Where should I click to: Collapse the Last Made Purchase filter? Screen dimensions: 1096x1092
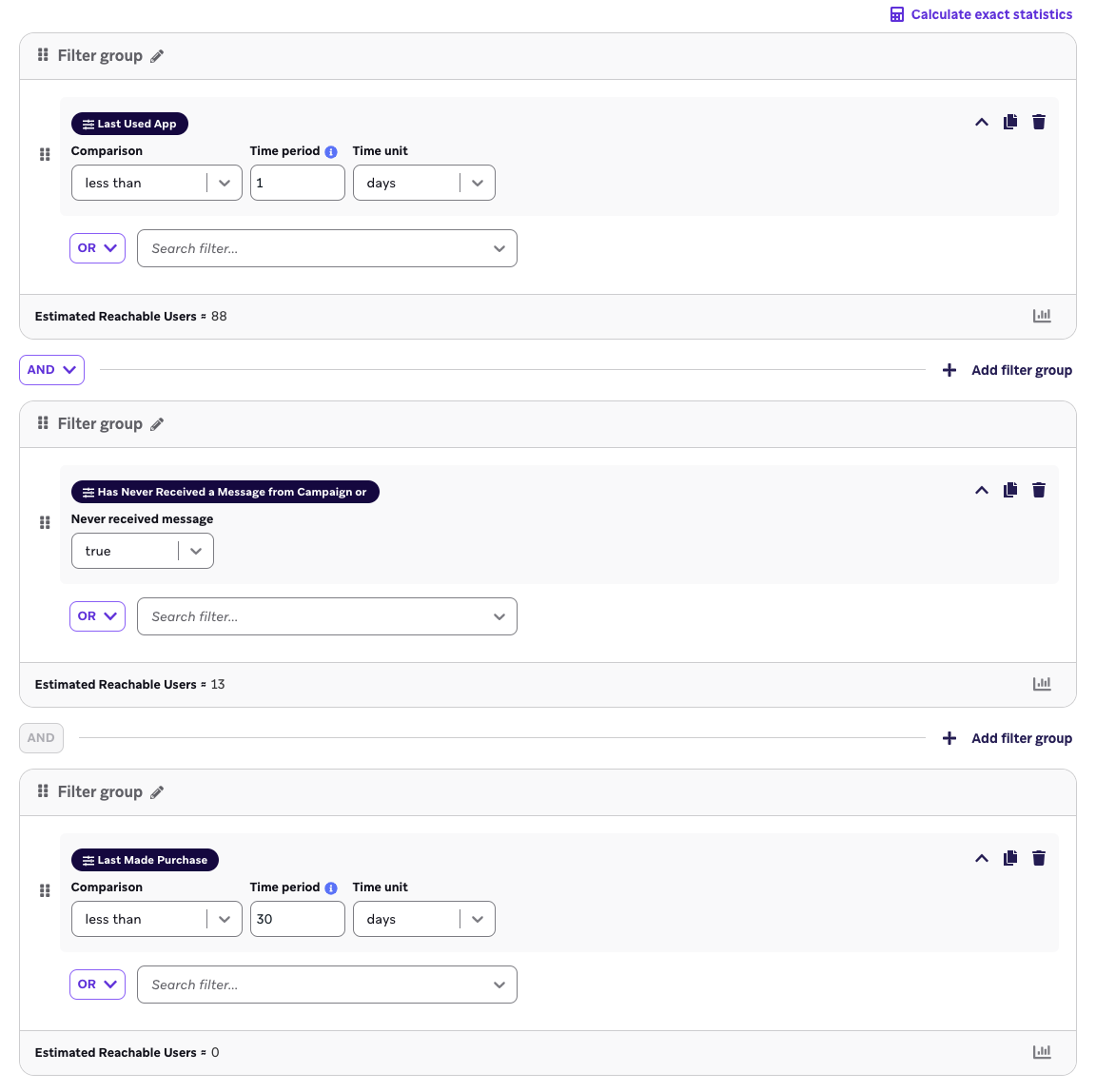tap(982, 858)
